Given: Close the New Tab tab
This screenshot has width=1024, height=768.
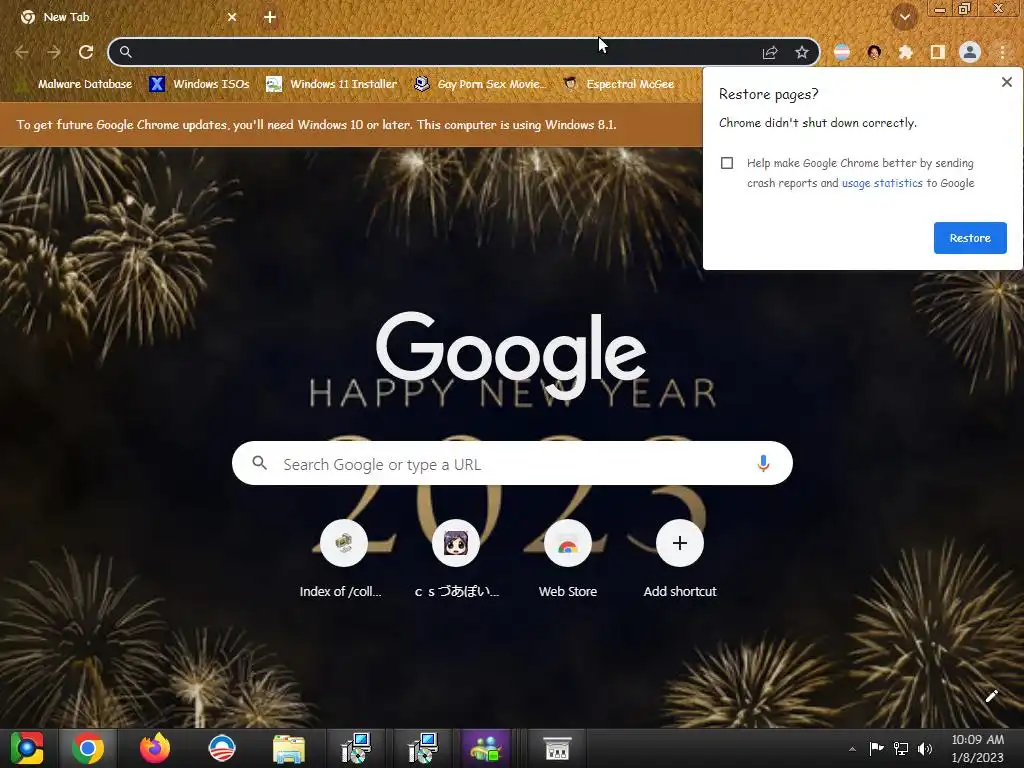Looking at the screenshot, I should pyautogui.click(x=232, y=17).
